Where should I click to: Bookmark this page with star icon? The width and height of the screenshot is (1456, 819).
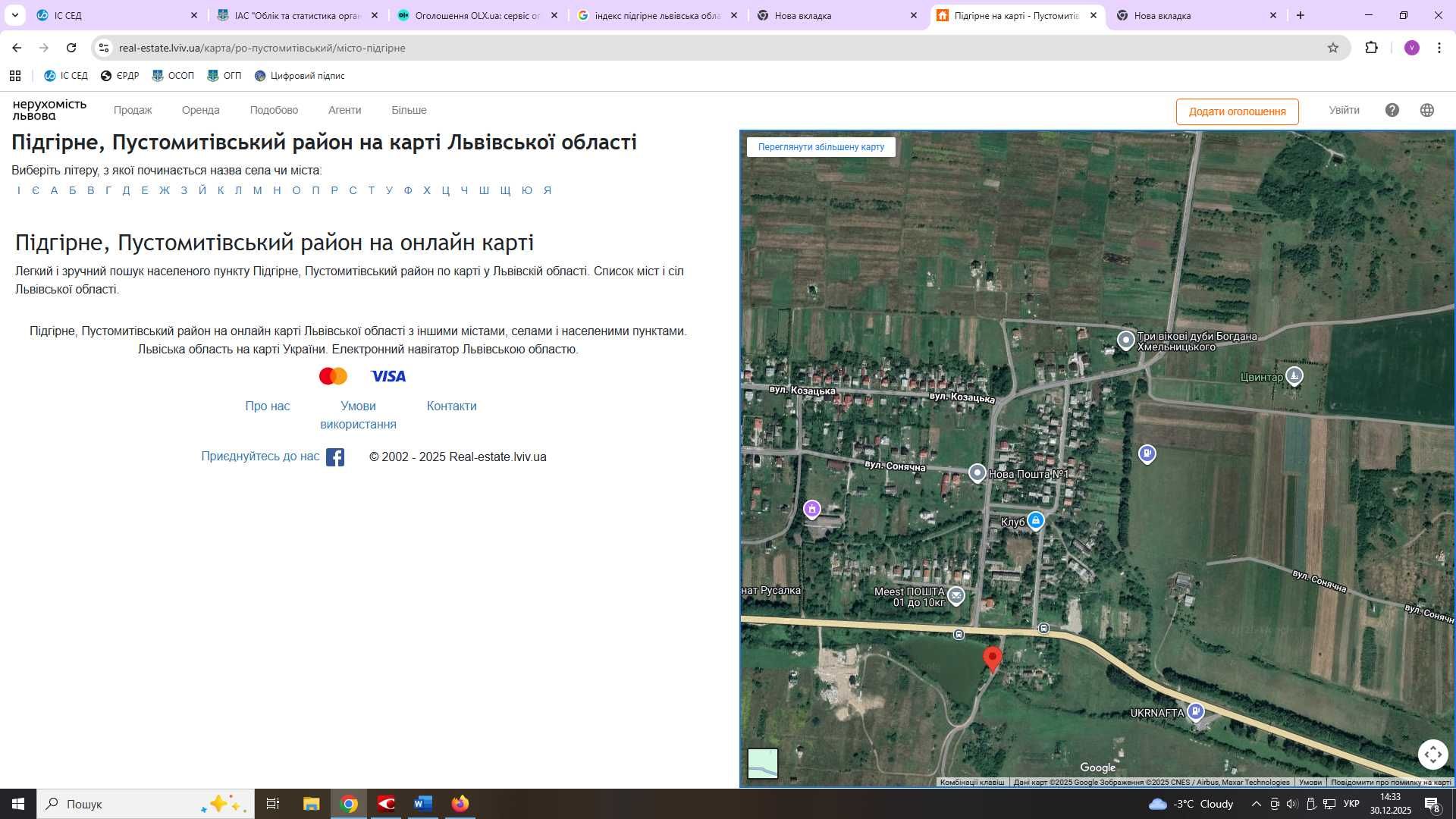pyautogui.click(x=1332, y=48)
